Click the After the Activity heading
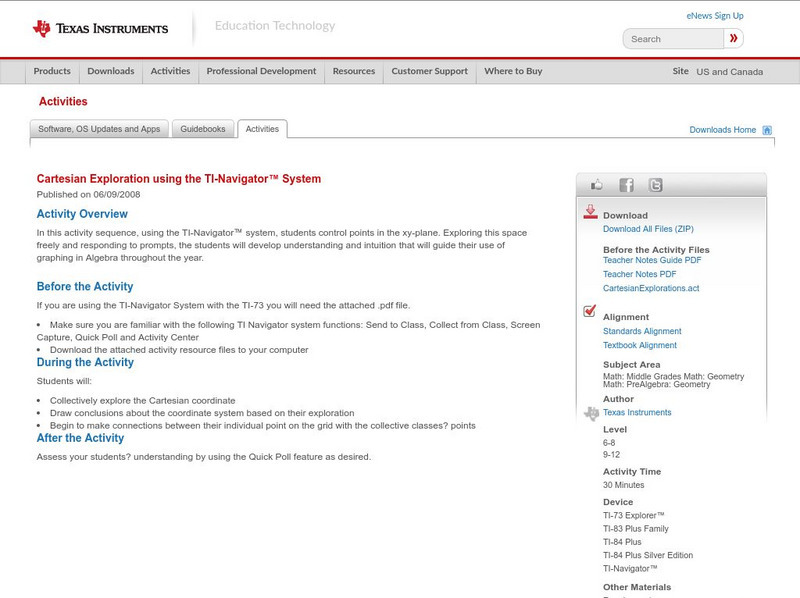Viewport: 800px width, 598px height. pyautogui.click(x=80, y=438)
